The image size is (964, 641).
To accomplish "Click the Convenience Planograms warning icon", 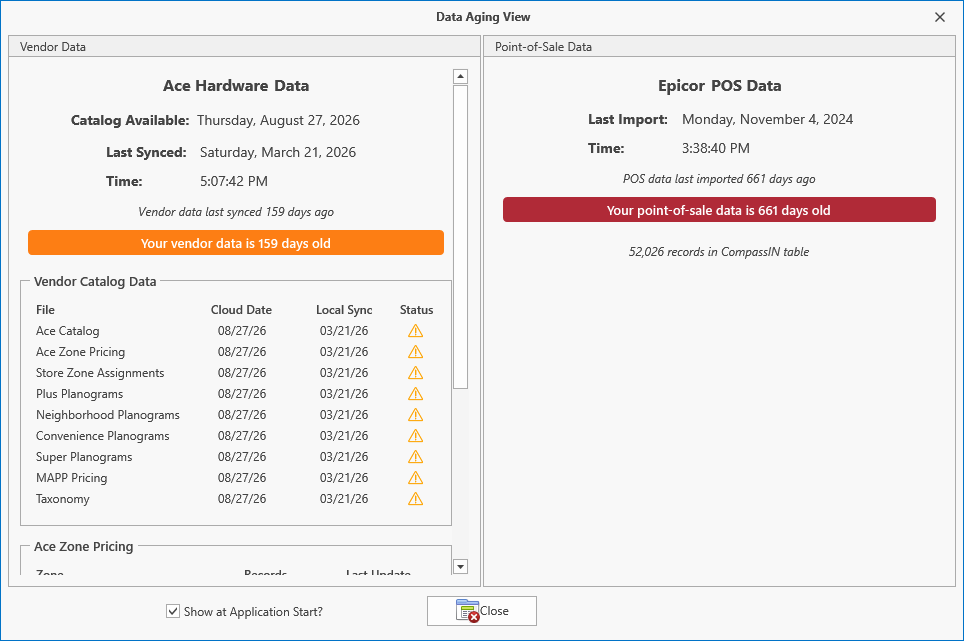I will pyautogui.click(x=416, y=436).
